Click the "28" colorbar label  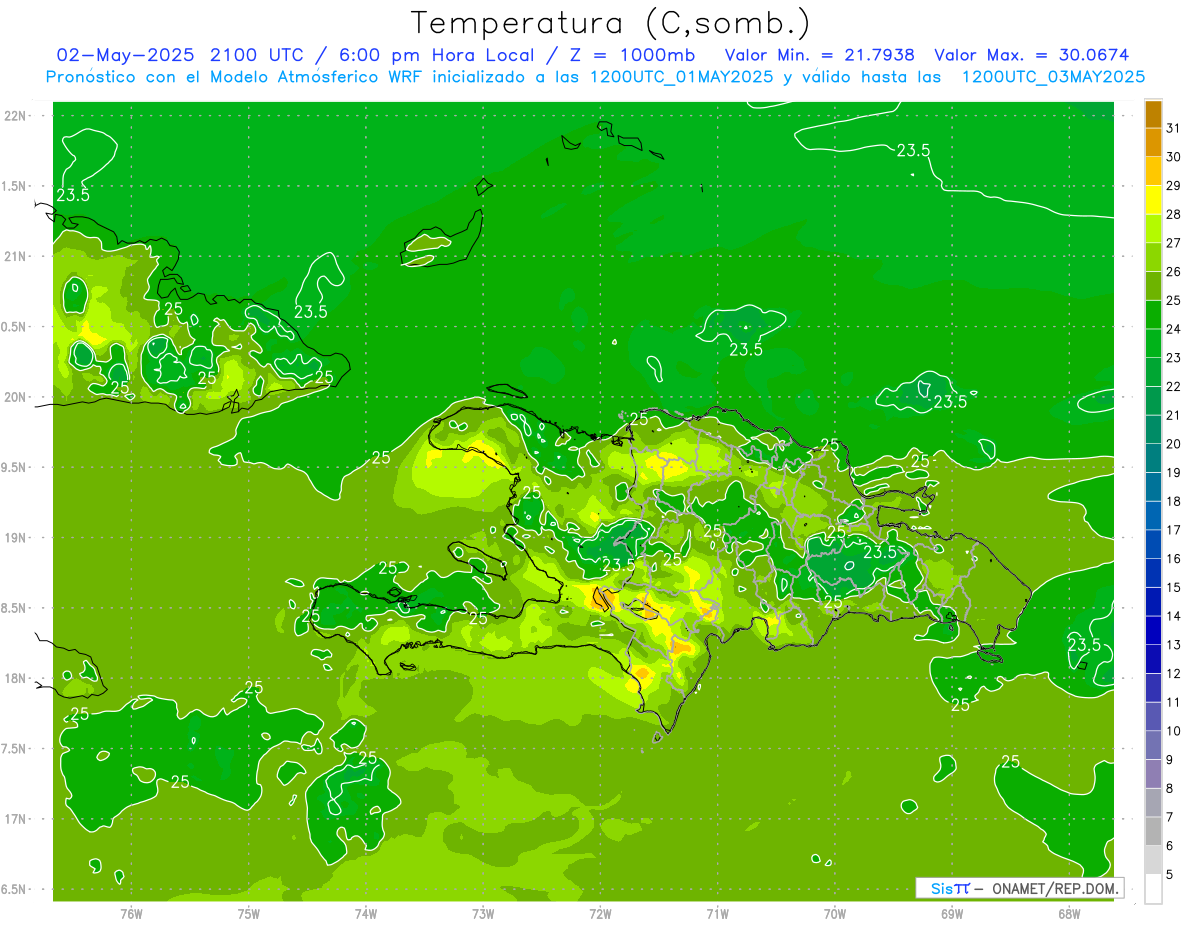1173,214
